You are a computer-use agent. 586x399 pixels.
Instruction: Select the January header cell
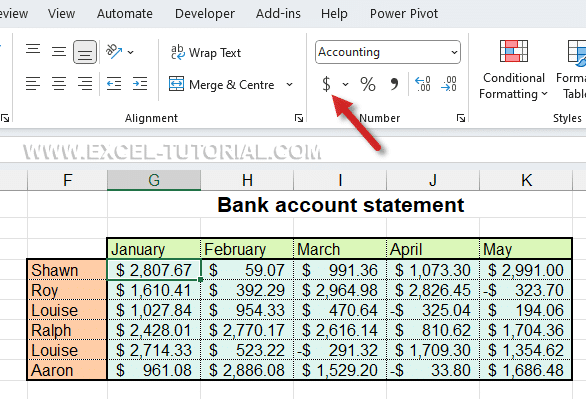point(154,249)
